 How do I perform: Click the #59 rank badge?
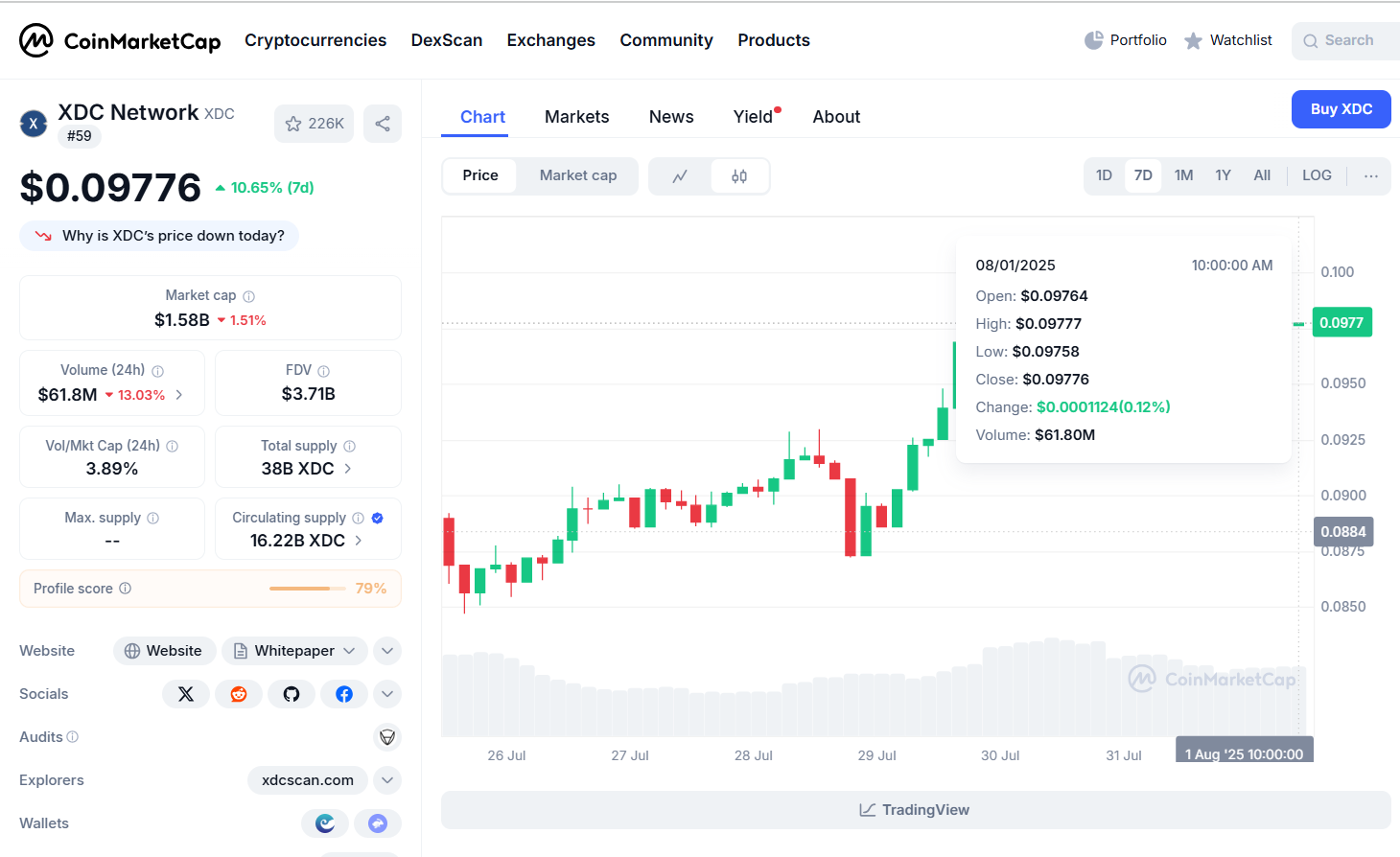tap(80, 136)
